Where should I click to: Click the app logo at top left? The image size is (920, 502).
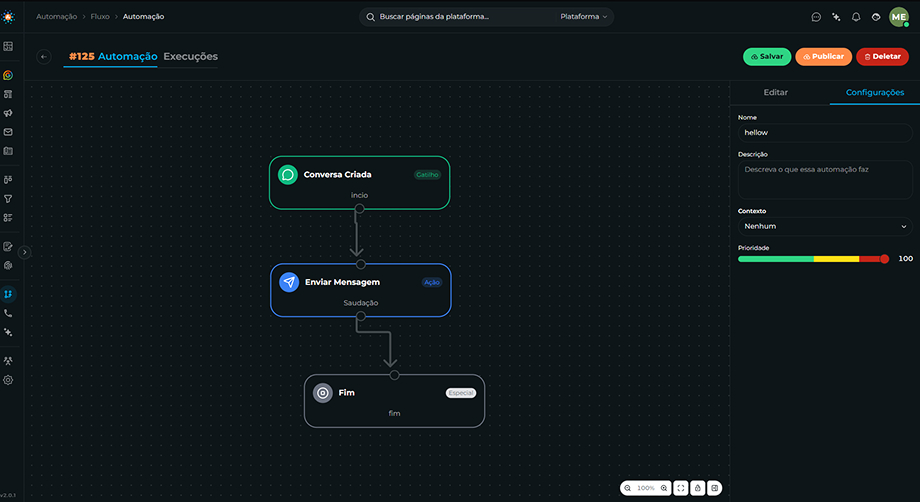coord(8,17)
